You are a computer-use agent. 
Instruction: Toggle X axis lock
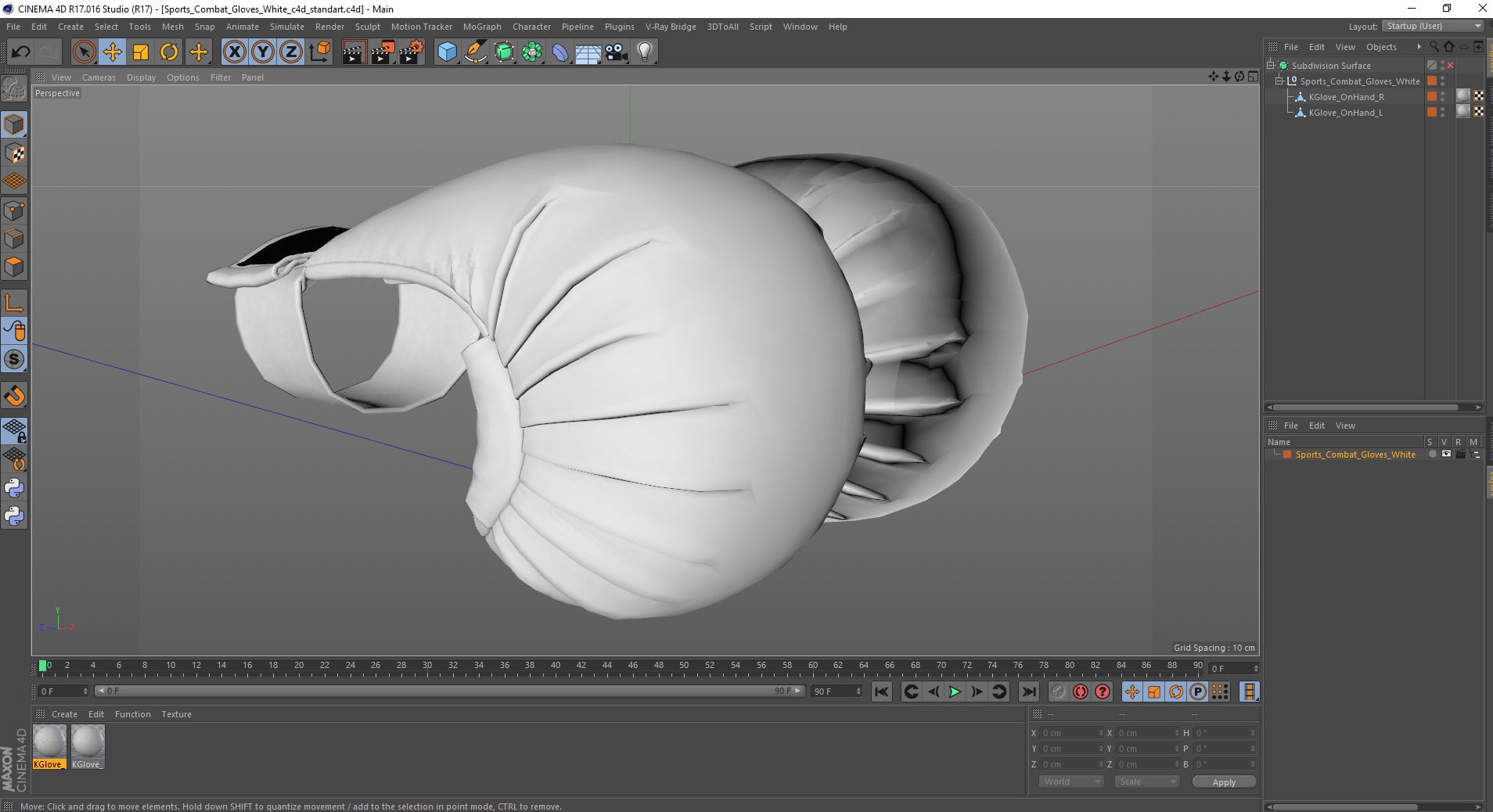click(234, 52)
